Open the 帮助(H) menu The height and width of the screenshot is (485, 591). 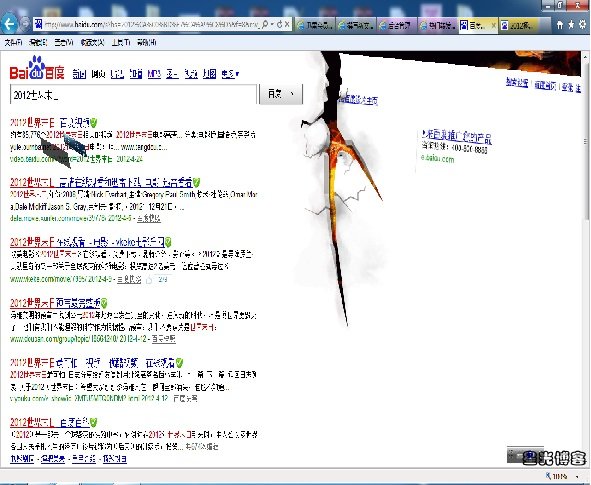tap(147, 43)
